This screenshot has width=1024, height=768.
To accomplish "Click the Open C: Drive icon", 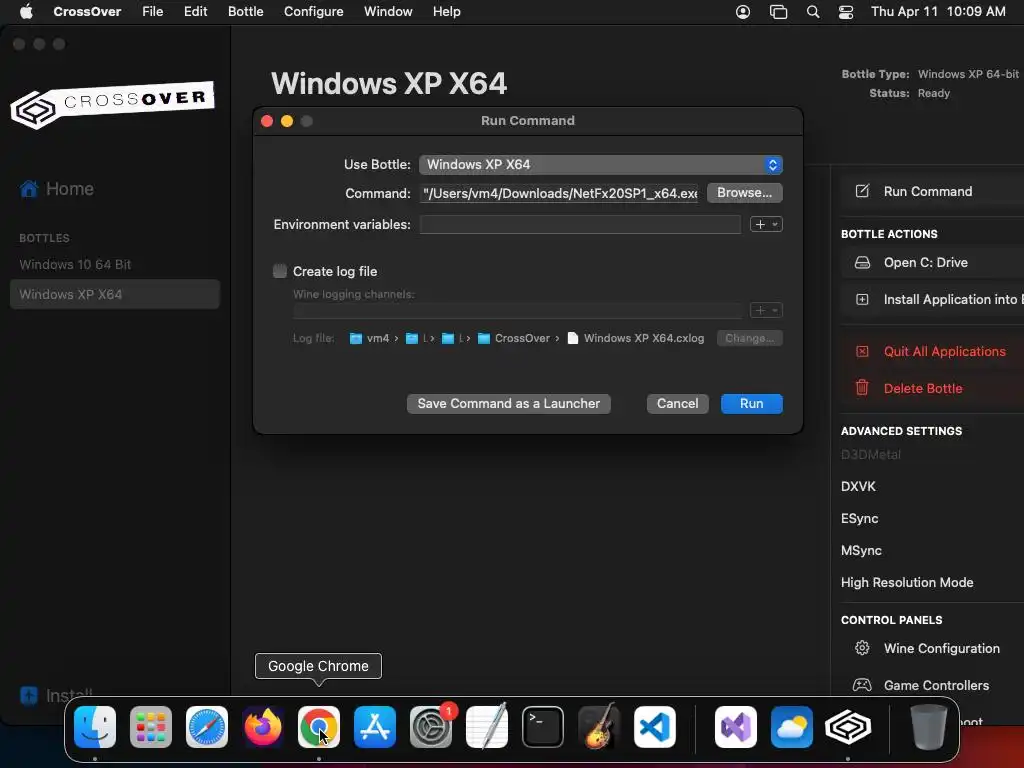I will tap(862, 263).
